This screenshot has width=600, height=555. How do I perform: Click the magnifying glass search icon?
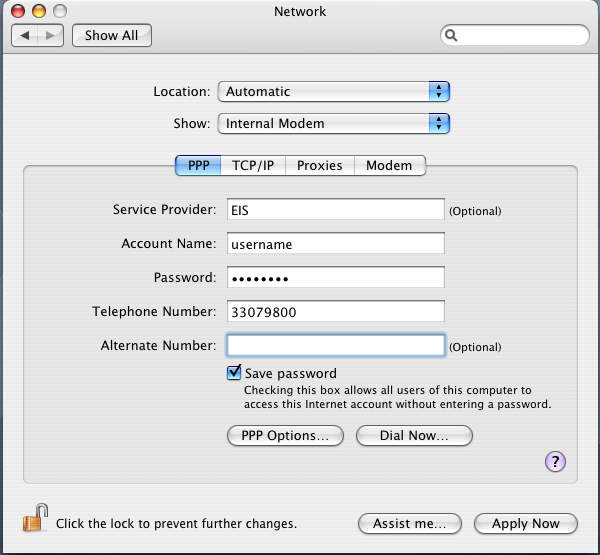452,35
